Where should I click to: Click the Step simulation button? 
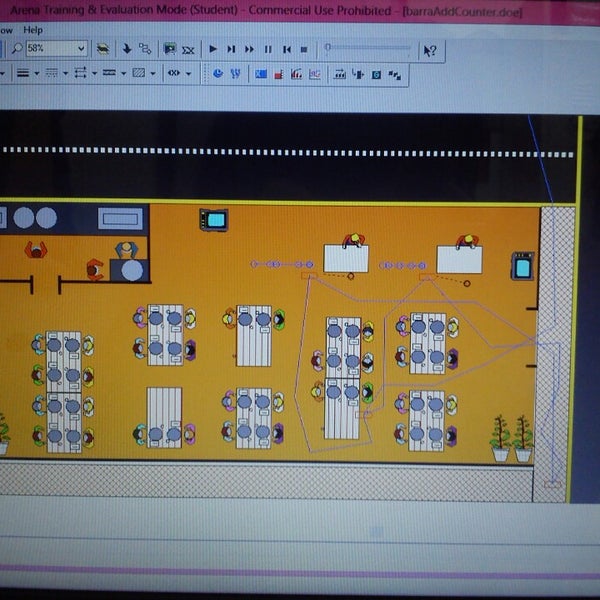231,49
